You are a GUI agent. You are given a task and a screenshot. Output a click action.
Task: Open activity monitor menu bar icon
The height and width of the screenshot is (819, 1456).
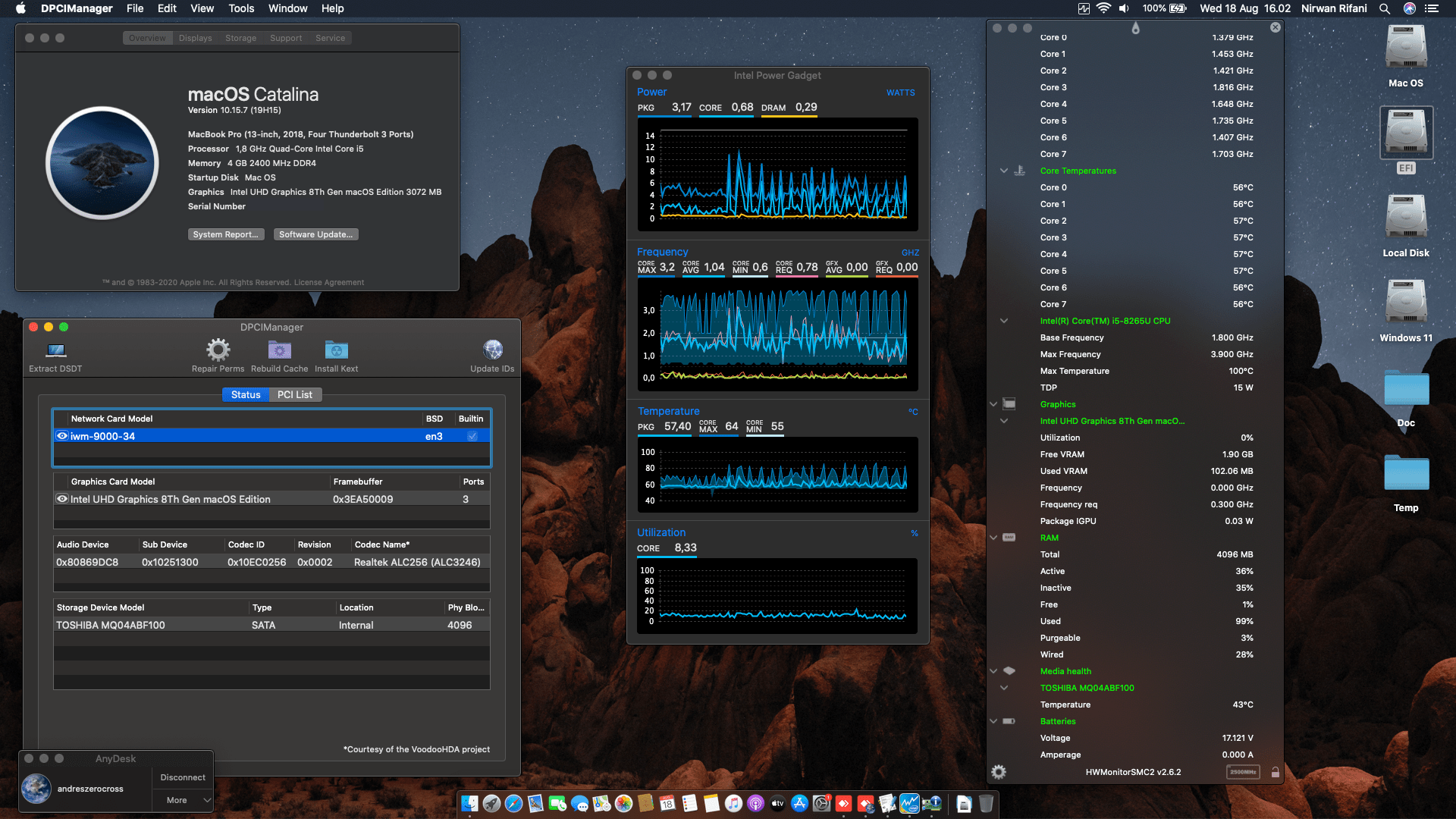(1084, 8)
